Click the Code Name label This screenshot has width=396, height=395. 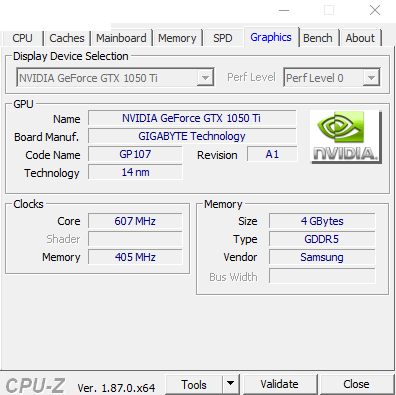click(x=53, y=155)
